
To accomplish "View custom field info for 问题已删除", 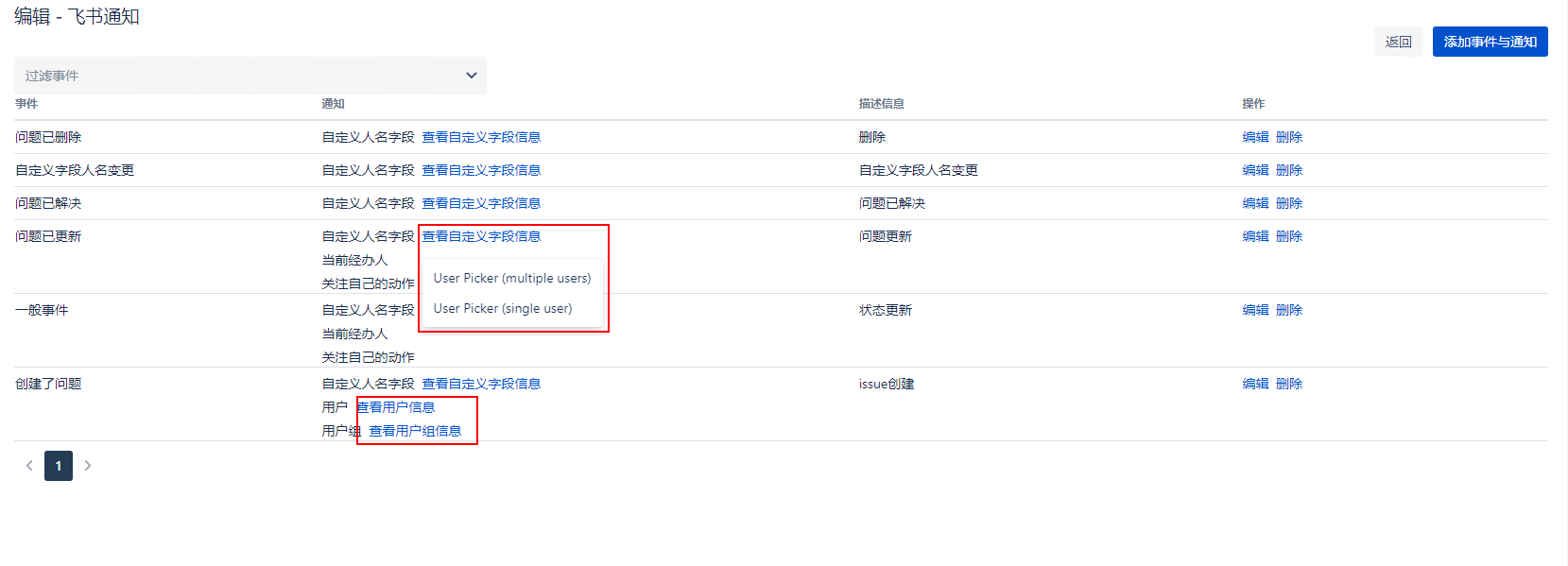I will (481, 137).
